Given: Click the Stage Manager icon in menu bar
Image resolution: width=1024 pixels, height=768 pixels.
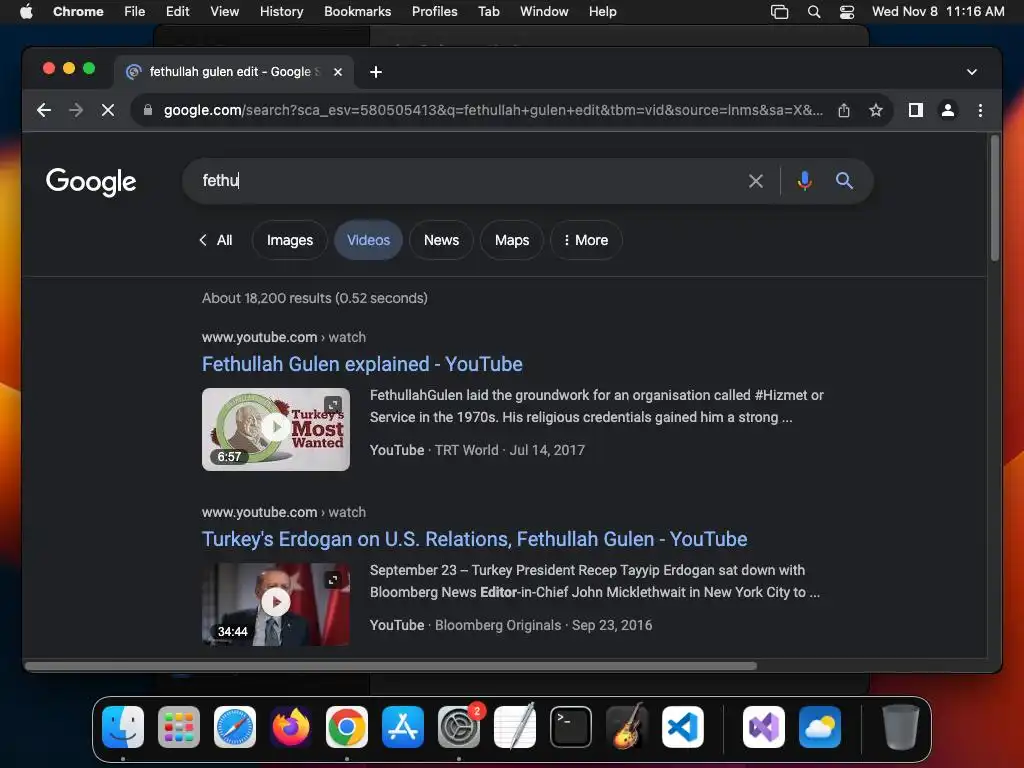Looking at the screenshot, I should click(779, 12).
